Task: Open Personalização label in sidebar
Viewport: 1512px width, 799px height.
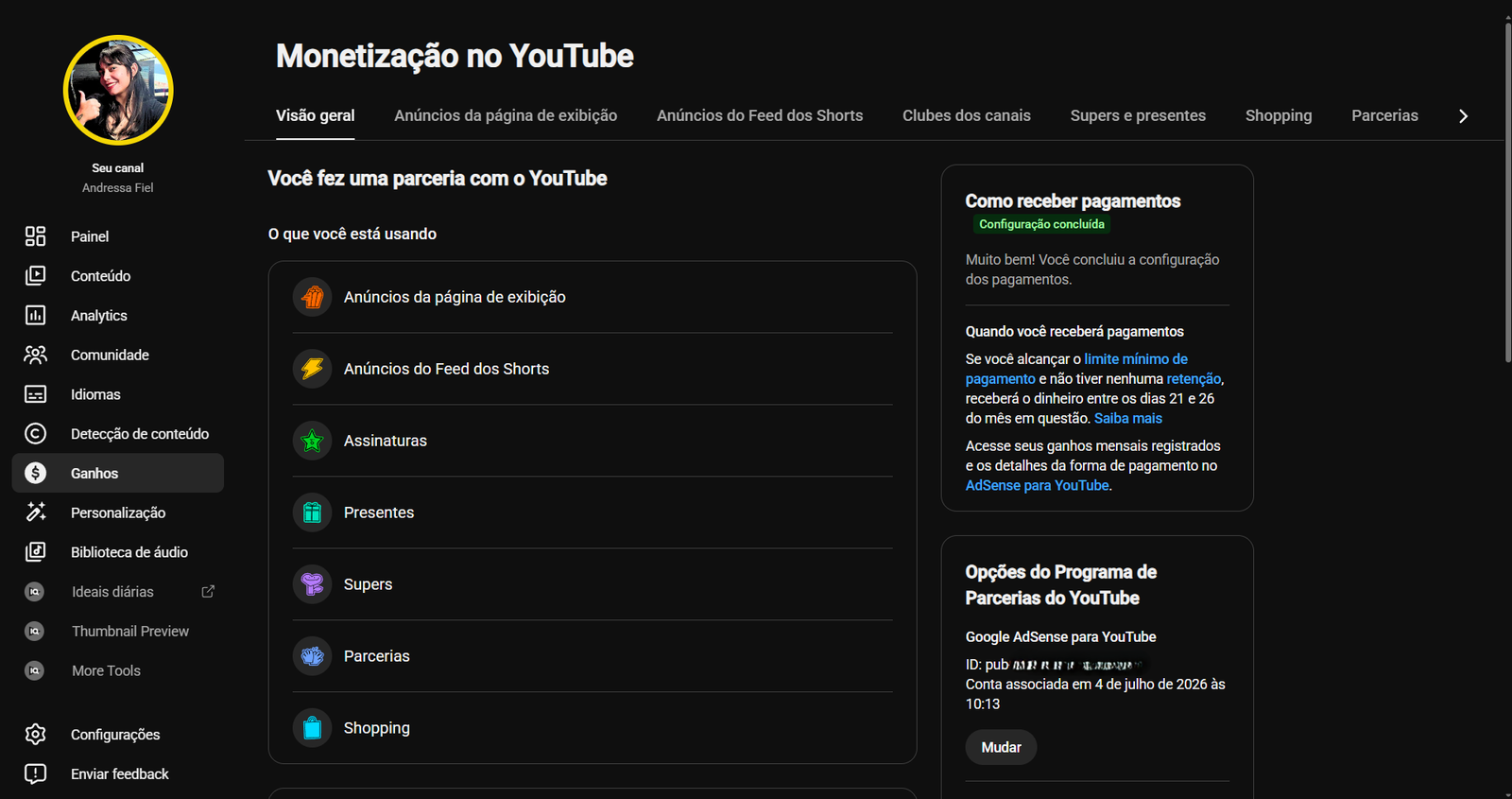Action: [118, 512]
